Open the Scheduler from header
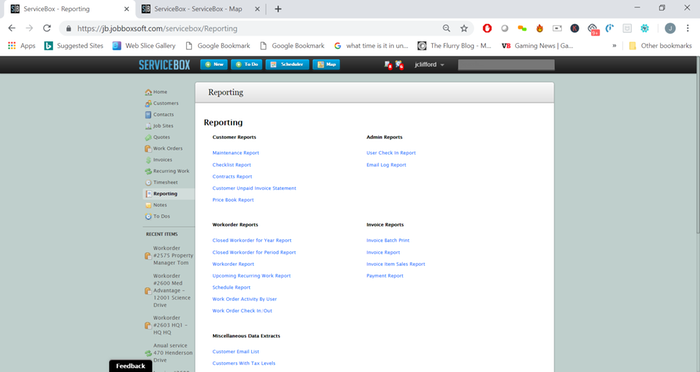The image size is (700, 372). pyautogui.click(x=287, y=64)
